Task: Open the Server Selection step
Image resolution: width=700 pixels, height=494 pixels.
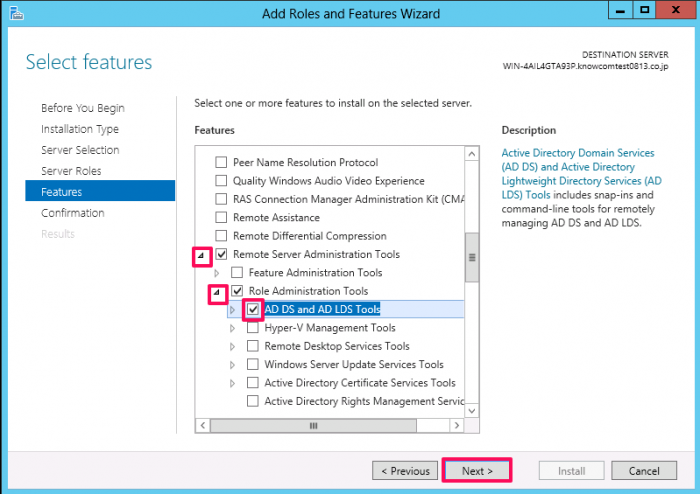Action: (80, 150)
